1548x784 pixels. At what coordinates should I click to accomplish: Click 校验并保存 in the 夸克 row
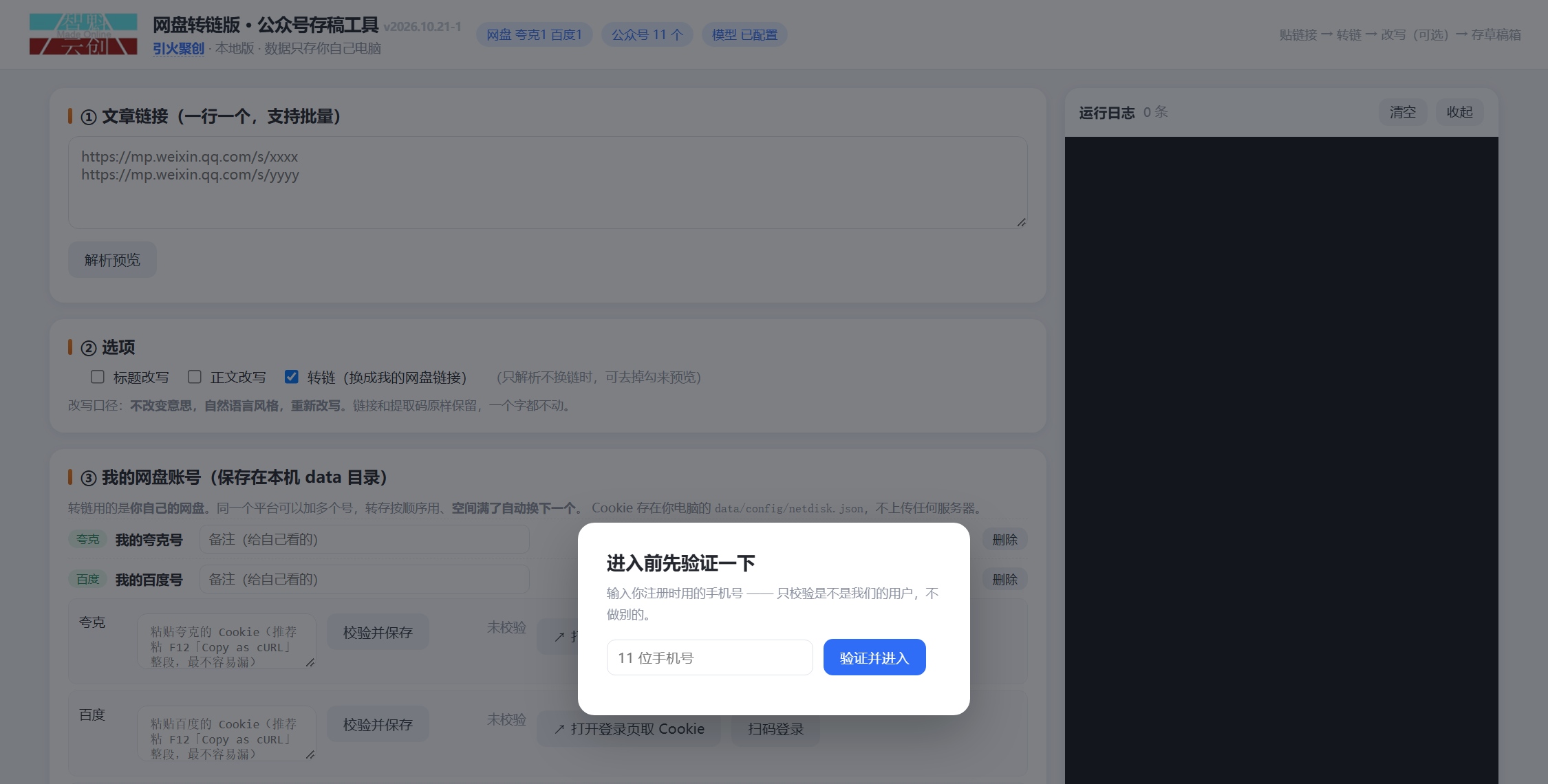pyautogui.click(x=378, y=632)
